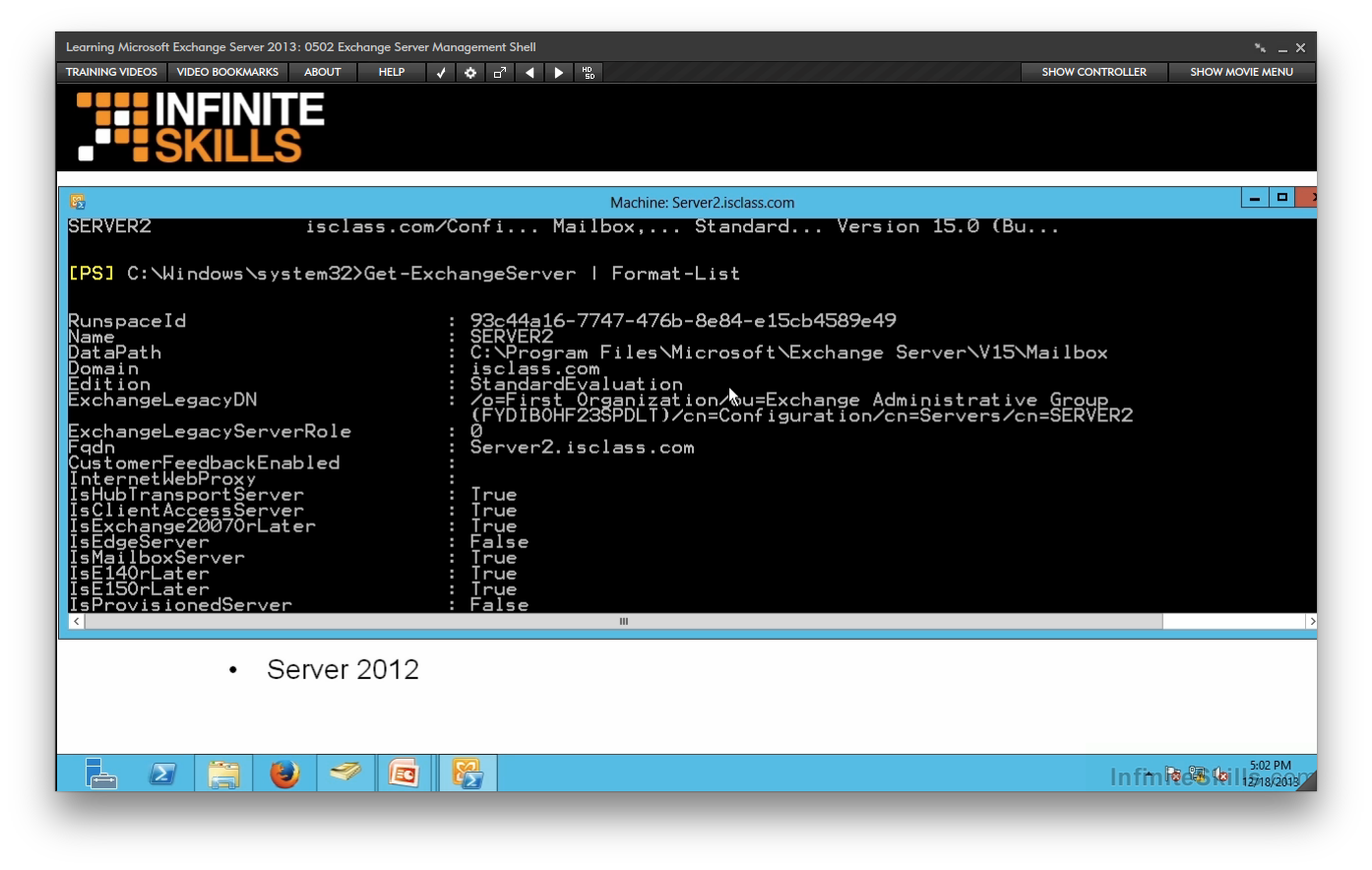Toggle HD/SD video quality
The height and width of the screenshot is (870, 1372).
click(589, 72)
